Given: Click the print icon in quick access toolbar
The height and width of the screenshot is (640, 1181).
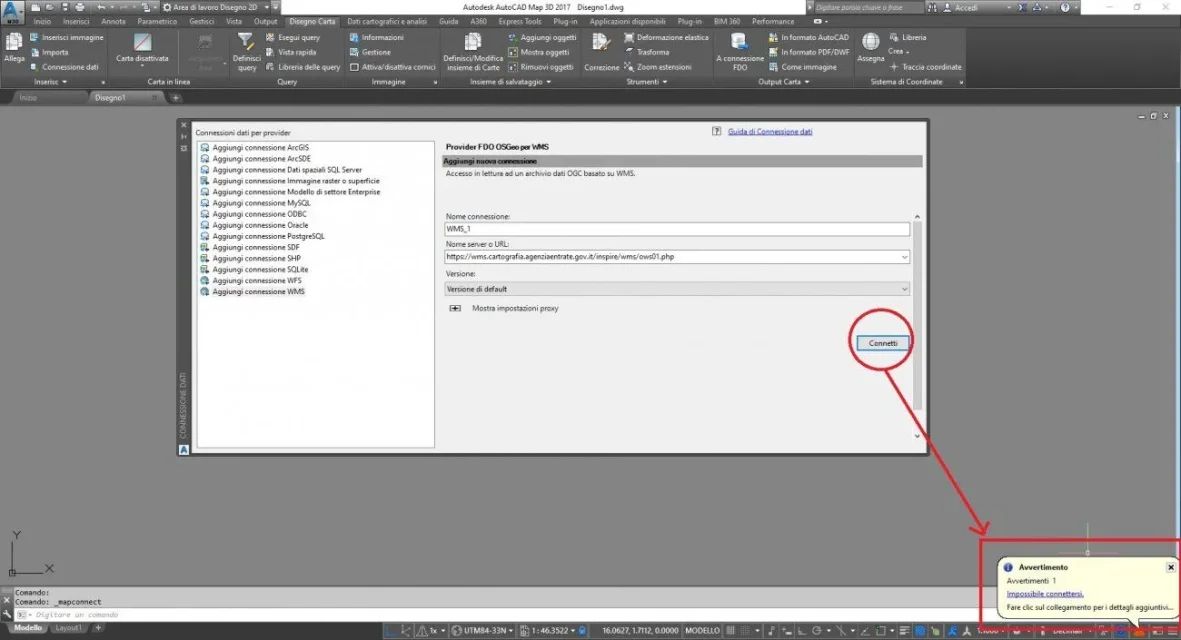Looking at the screenshot, I should pyautogui.click(x=80, y=7).
